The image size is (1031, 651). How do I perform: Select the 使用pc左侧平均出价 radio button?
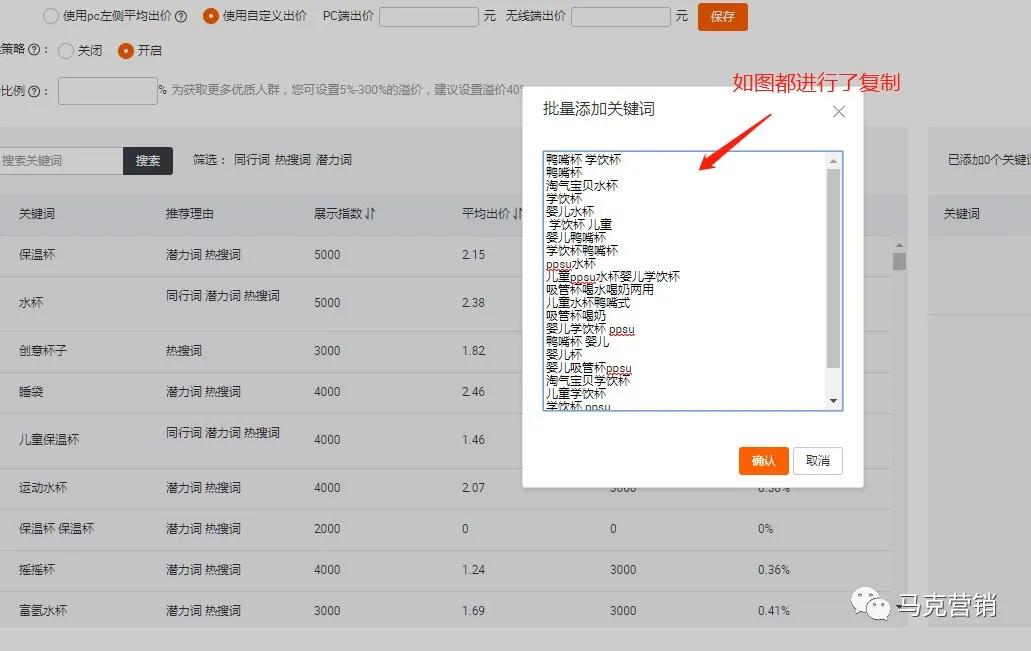point(49,16)
